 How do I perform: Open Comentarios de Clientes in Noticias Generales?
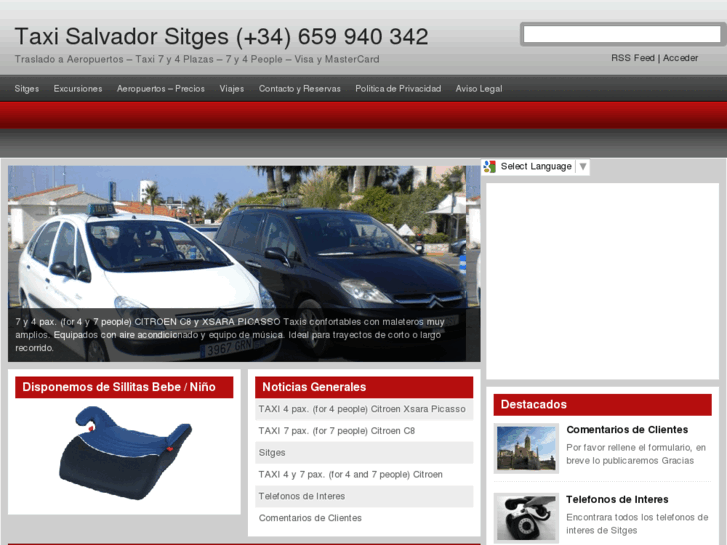tap(310, 518)
